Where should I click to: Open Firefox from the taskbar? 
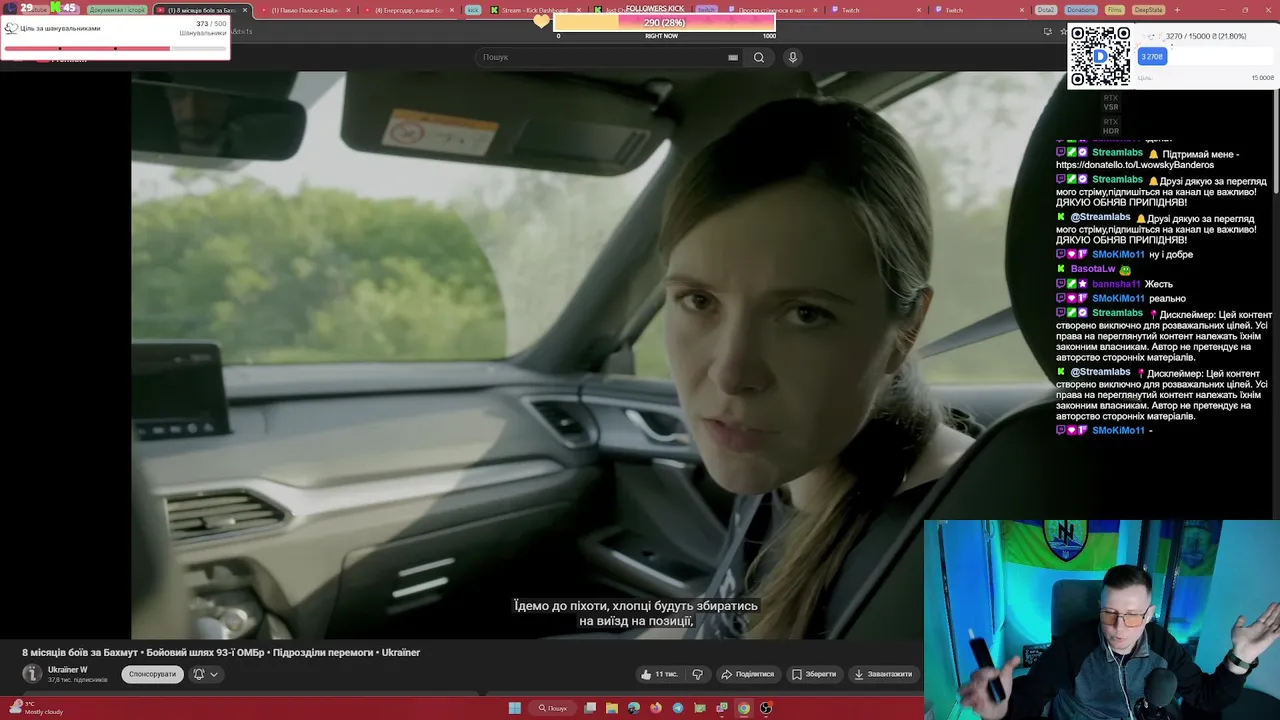click(x=655, y=708)
